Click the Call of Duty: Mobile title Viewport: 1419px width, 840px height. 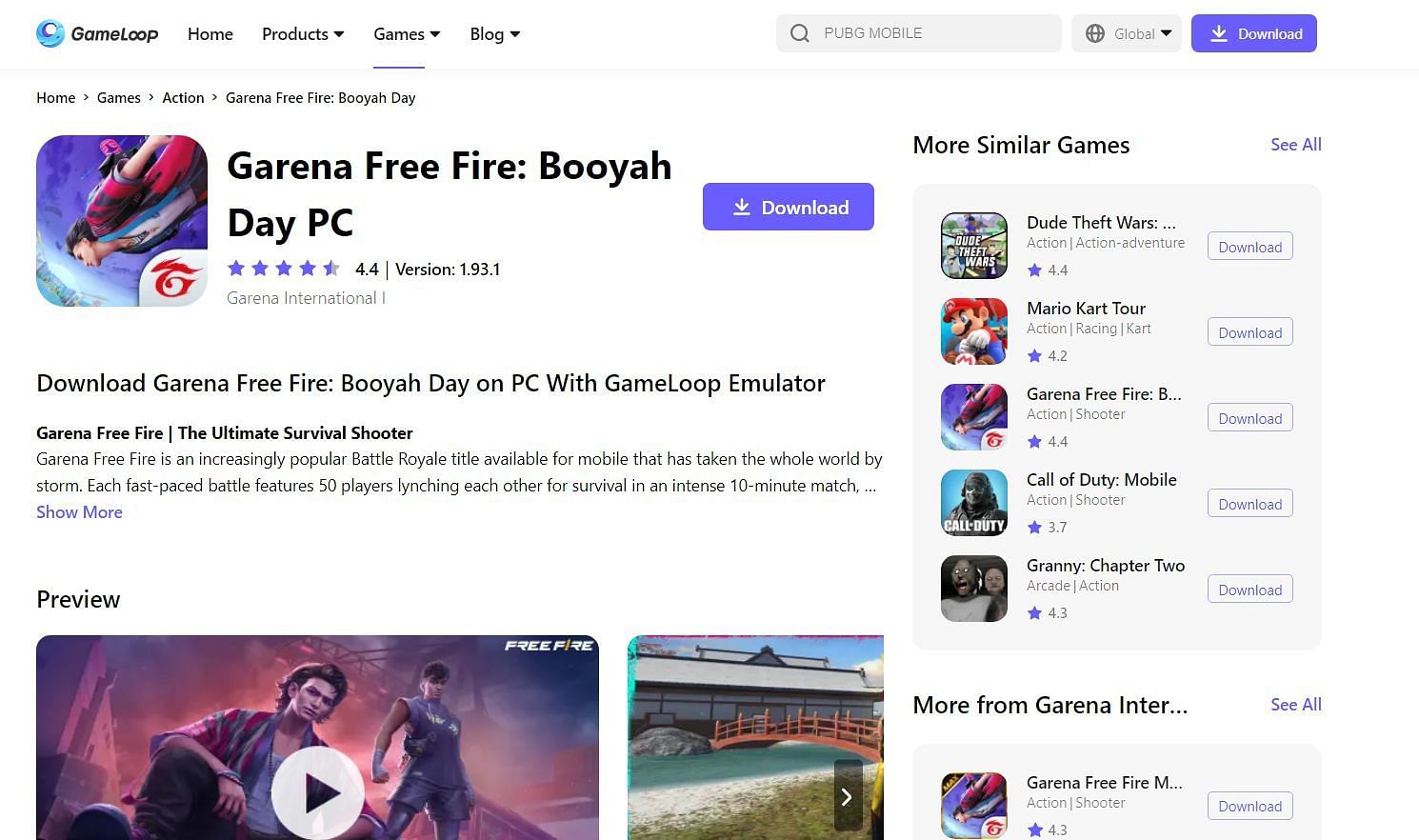pos(1102,480)
